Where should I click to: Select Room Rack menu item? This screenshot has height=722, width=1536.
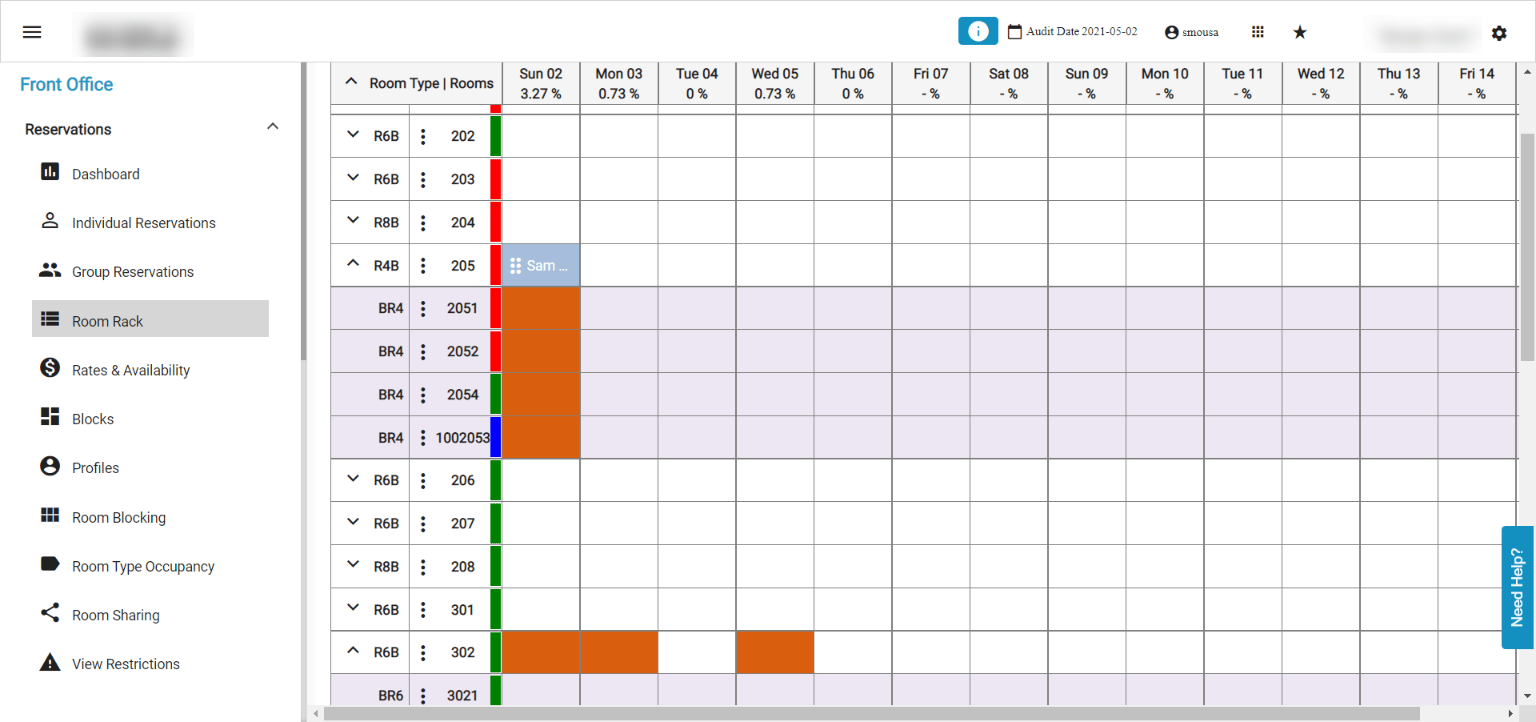click(150, 321)
